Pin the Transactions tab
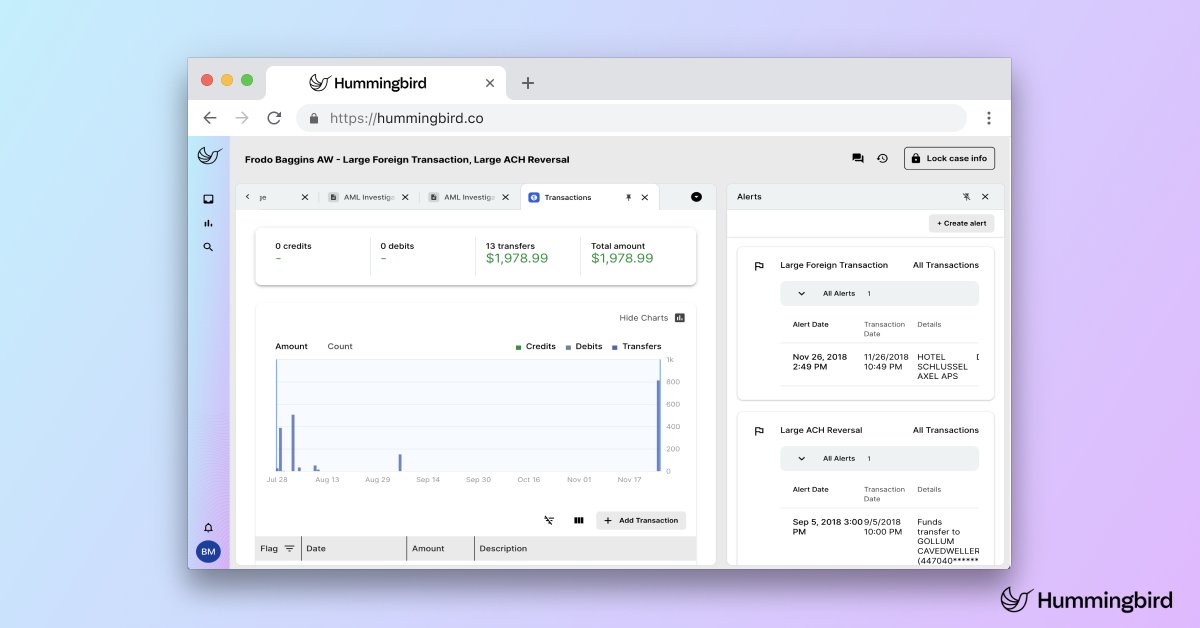1200x628 pixels. (629, 197)
